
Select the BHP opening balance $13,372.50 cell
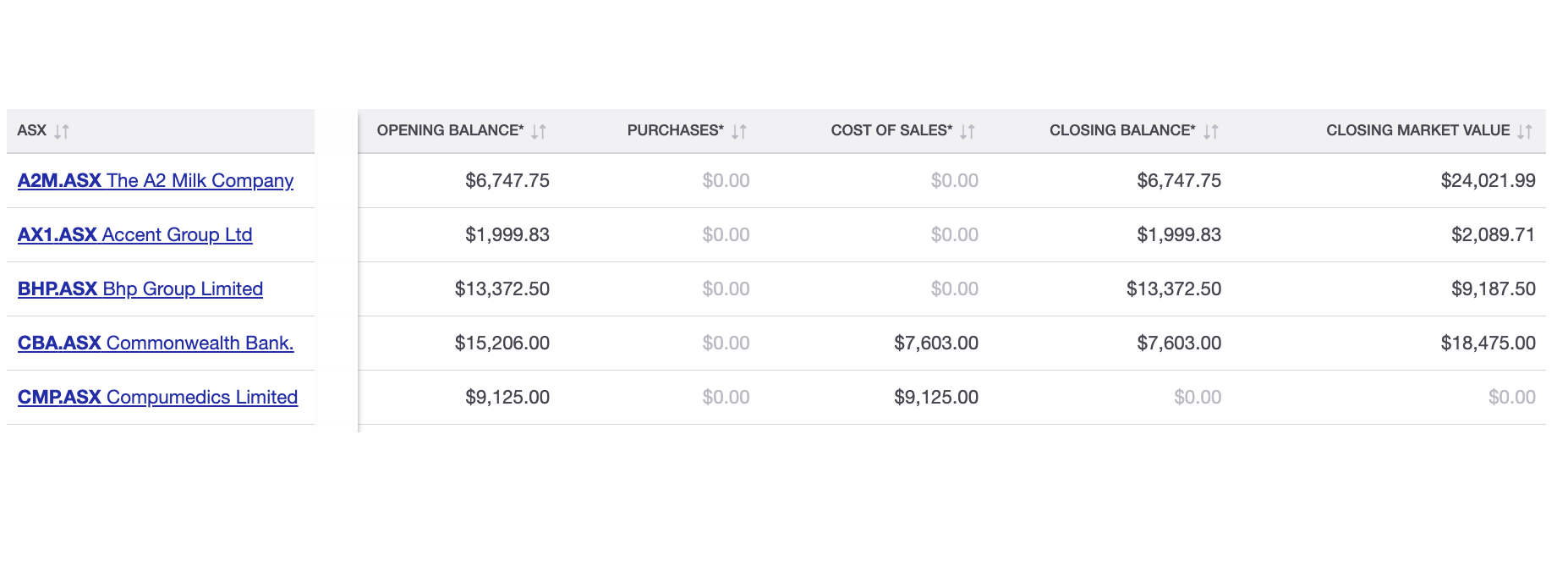[x=502, y=289]
